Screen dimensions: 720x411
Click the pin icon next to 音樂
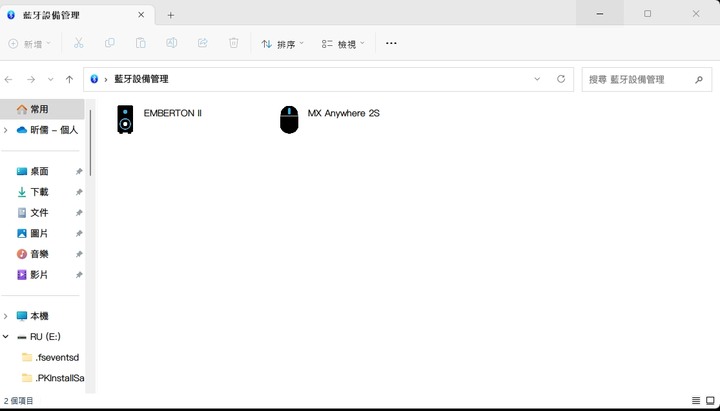point(79,254)
